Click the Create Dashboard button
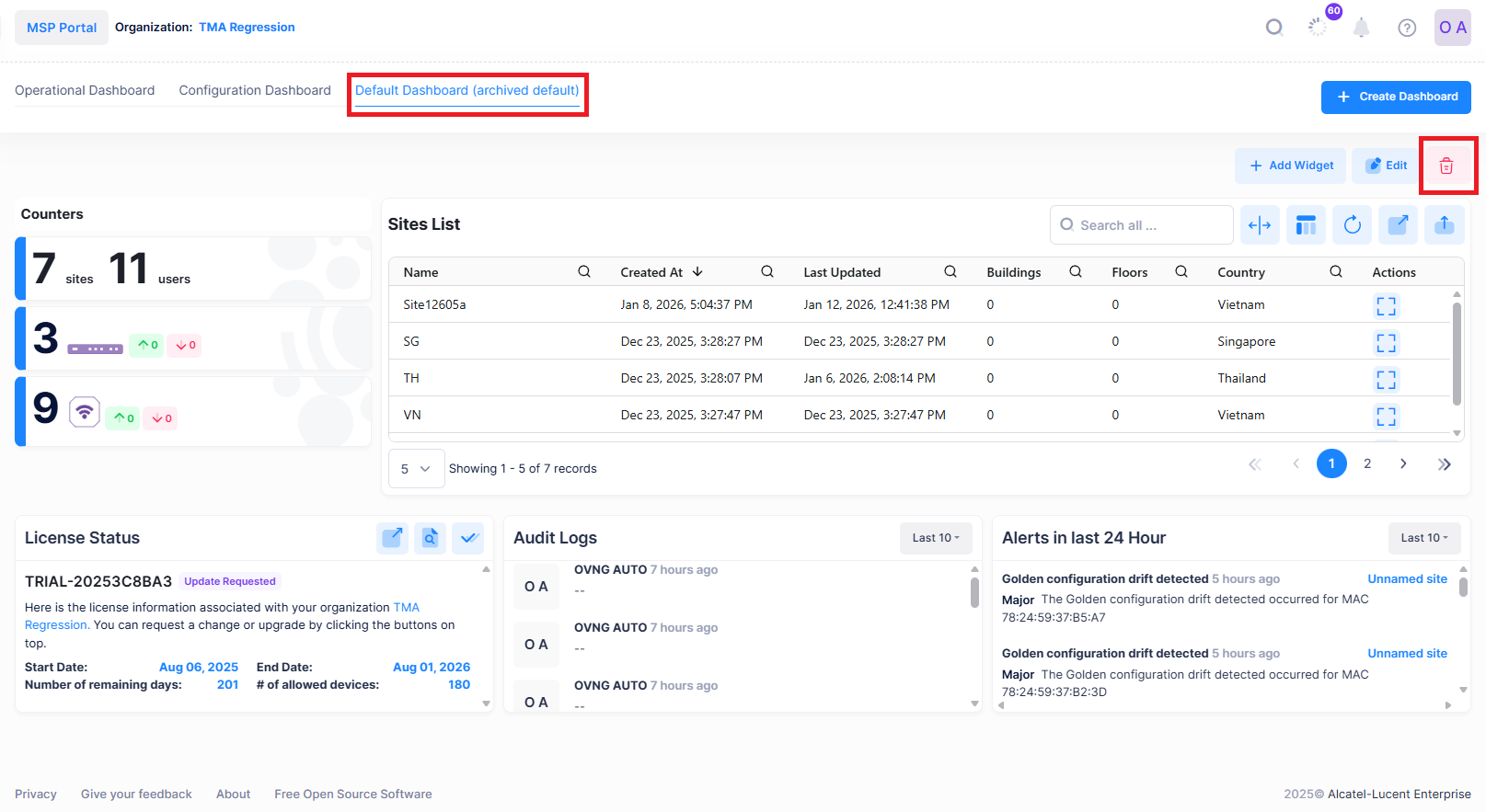 (1396, 97)
